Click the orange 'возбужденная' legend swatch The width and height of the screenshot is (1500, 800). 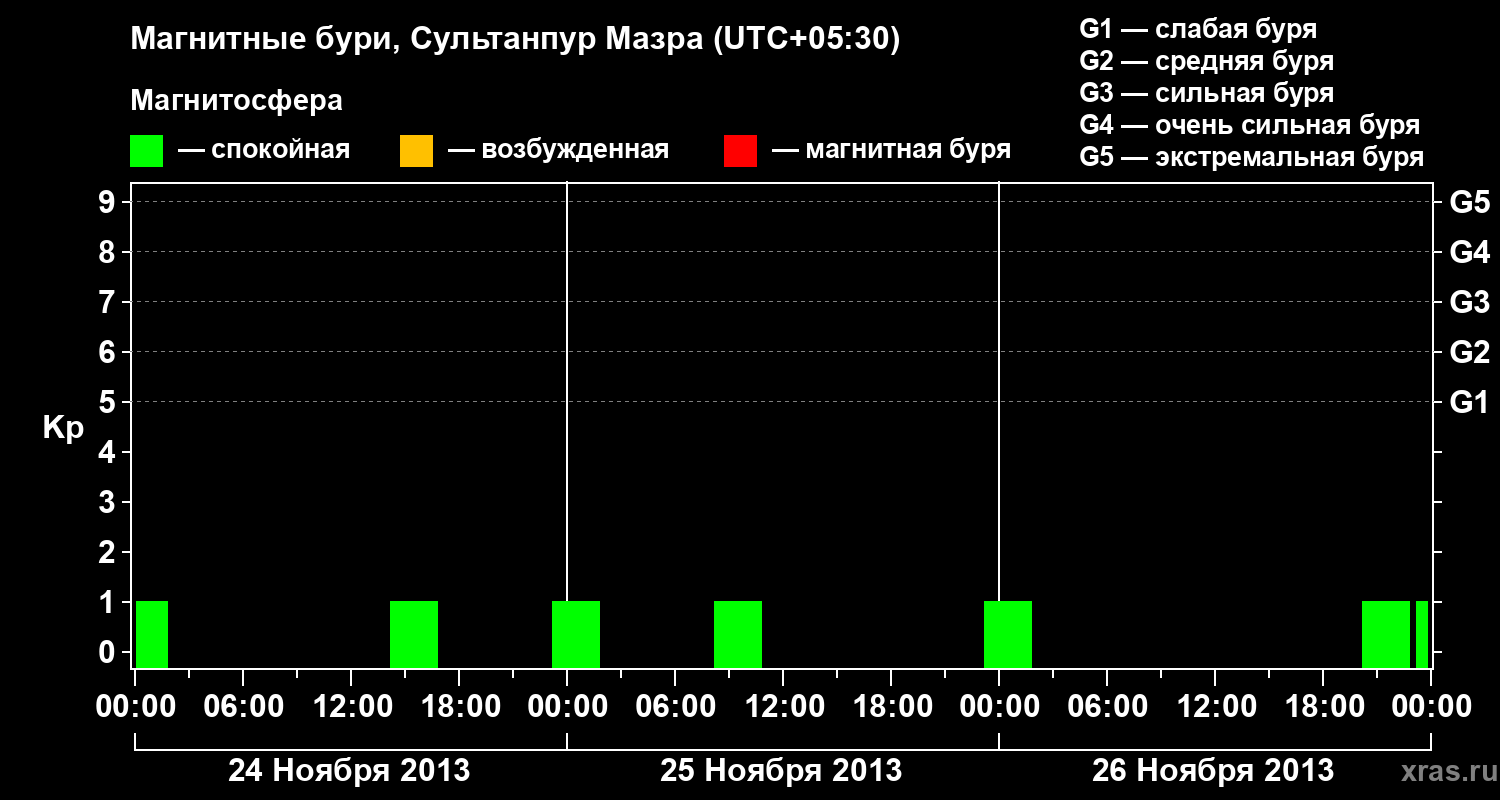tap(416, 151)
